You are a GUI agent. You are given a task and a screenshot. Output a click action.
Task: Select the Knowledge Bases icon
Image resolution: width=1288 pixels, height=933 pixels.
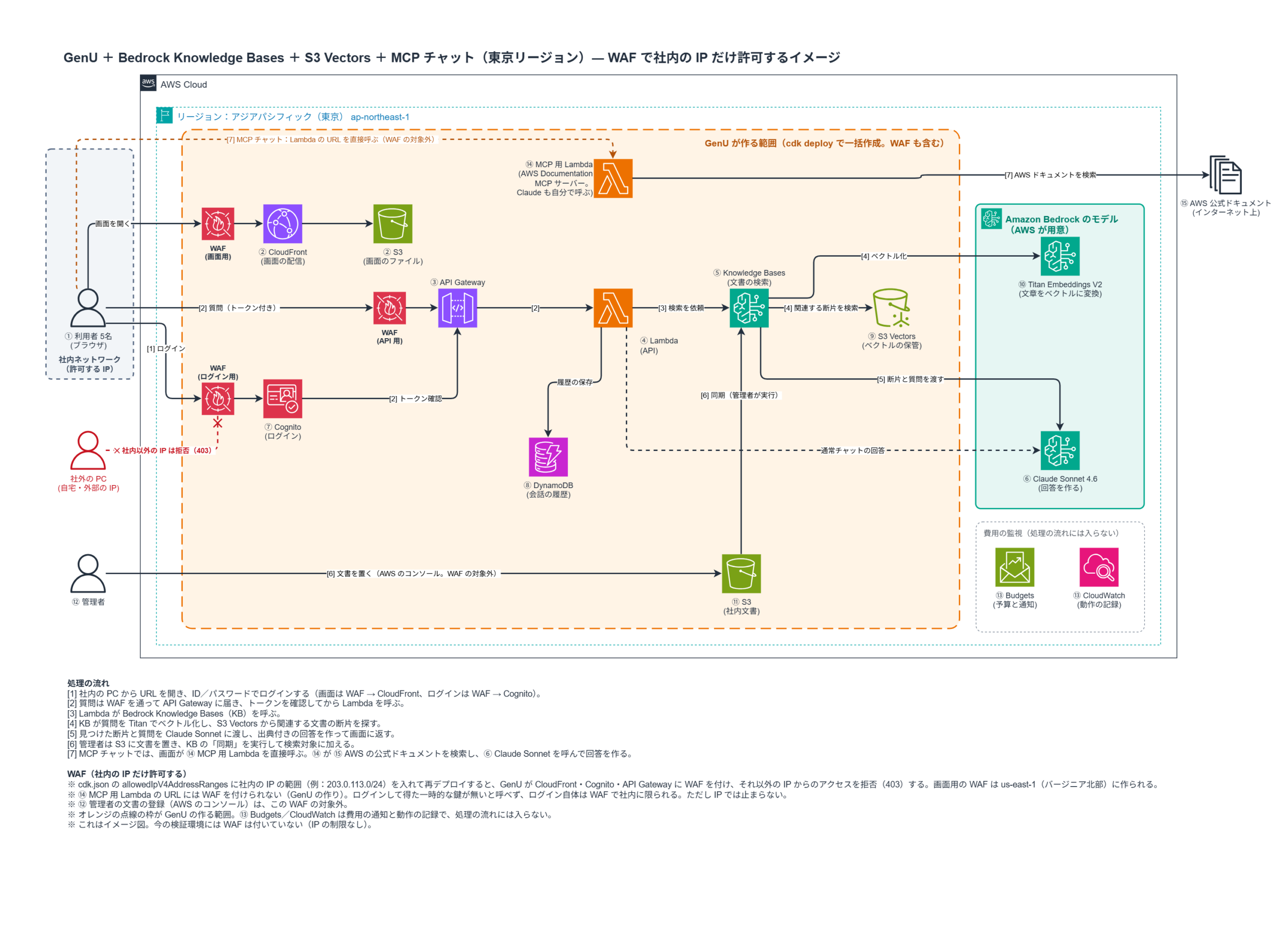749,308
